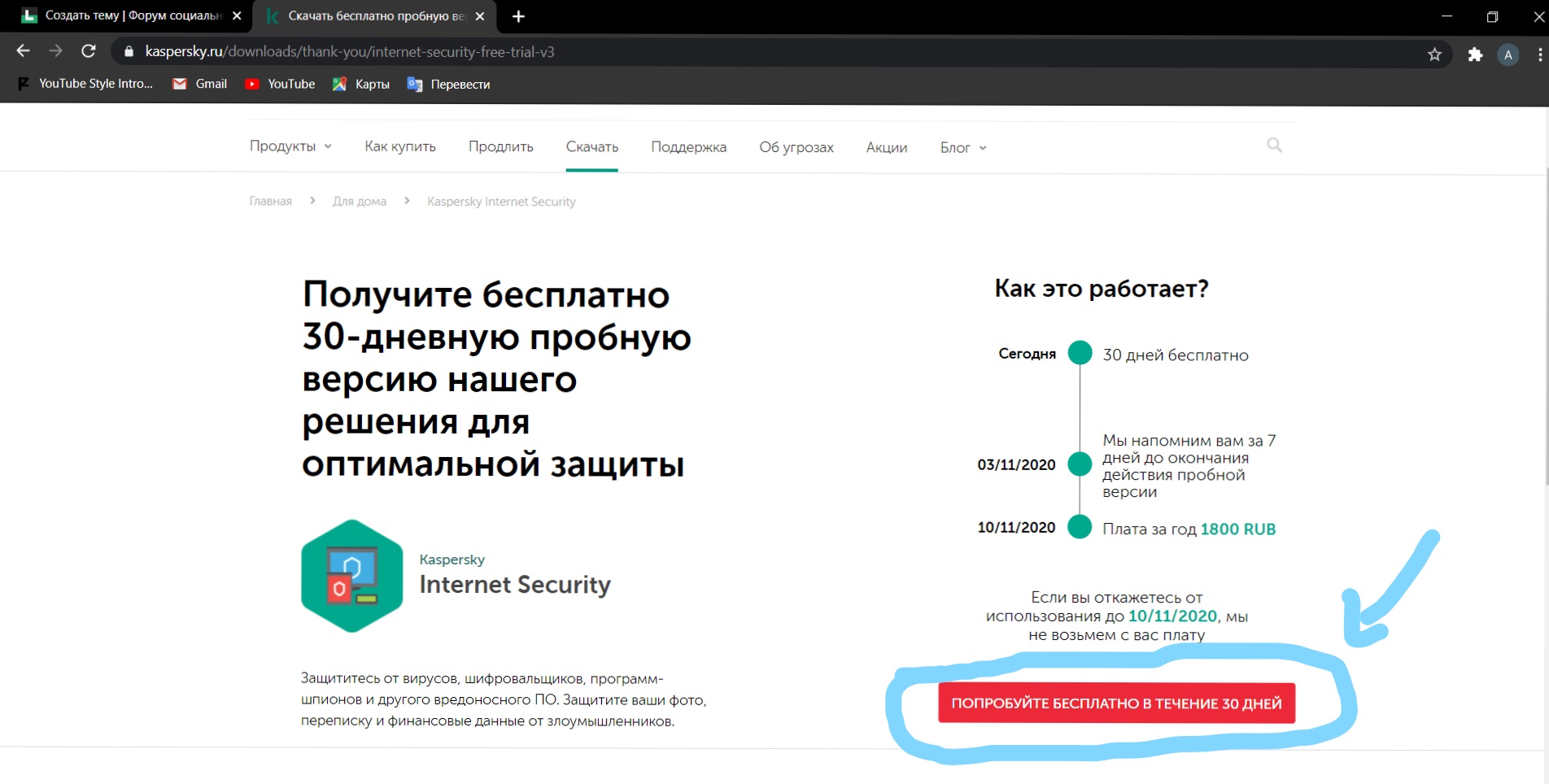Click the browser forward arrow
This screenshot has height=784, width=1549.
(x=55, y=51)
